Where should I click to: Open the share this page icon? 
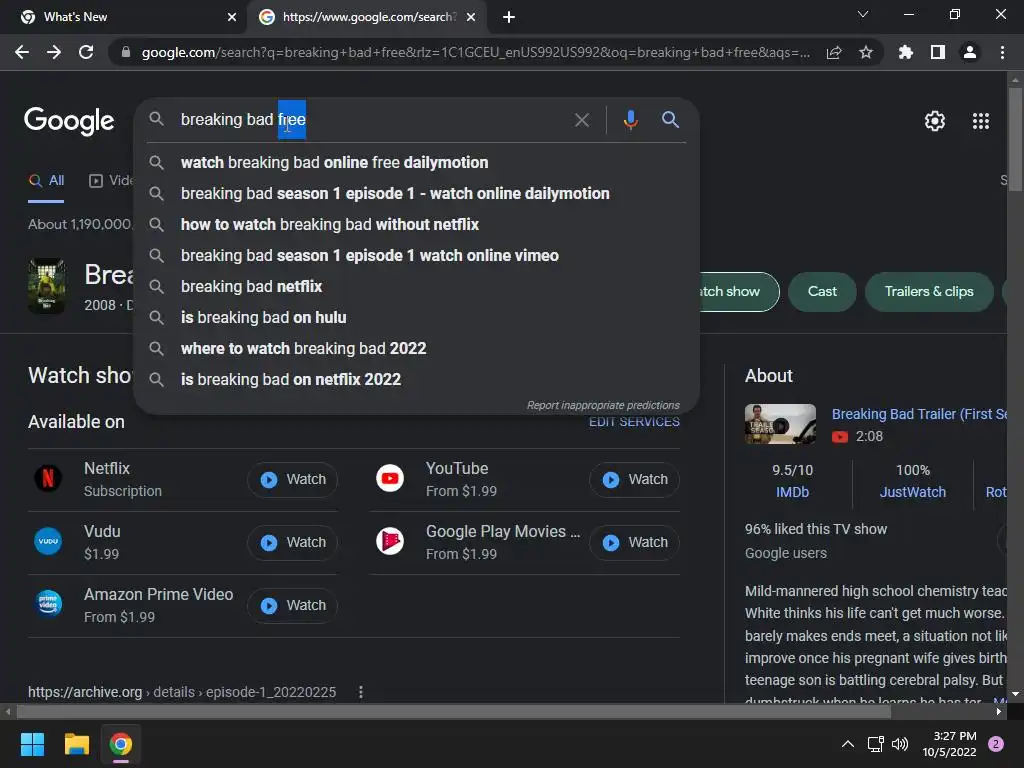[x=834, y=52]
